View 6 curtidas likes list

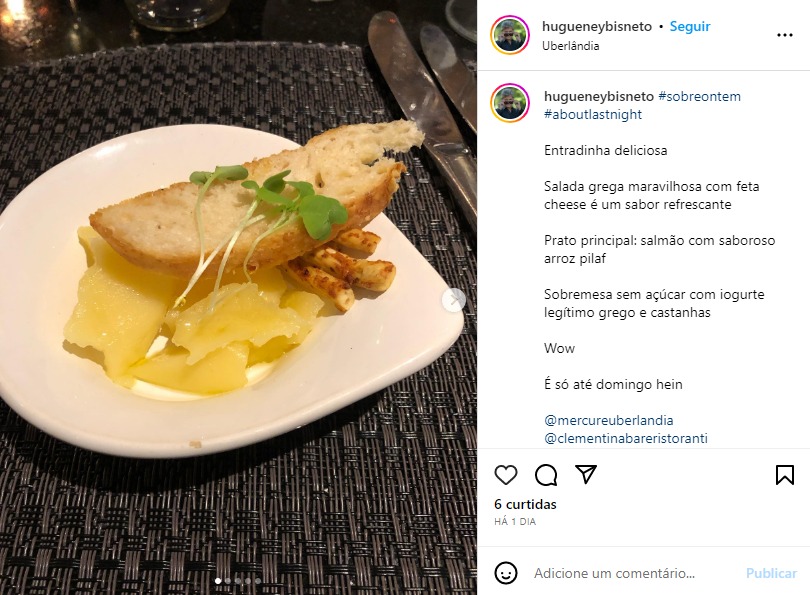click(x=525, y=505)
